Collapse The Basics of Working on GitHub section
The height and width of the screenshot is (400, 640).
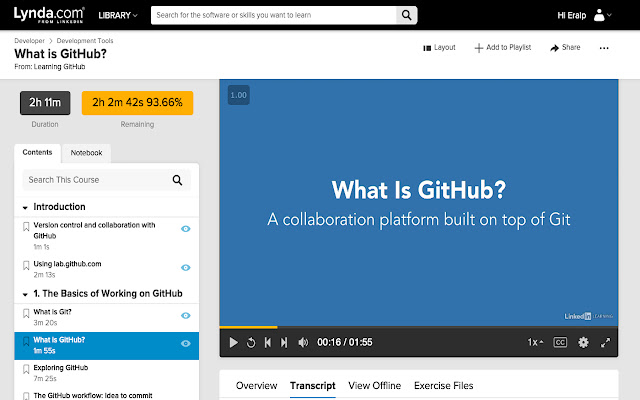25,294
